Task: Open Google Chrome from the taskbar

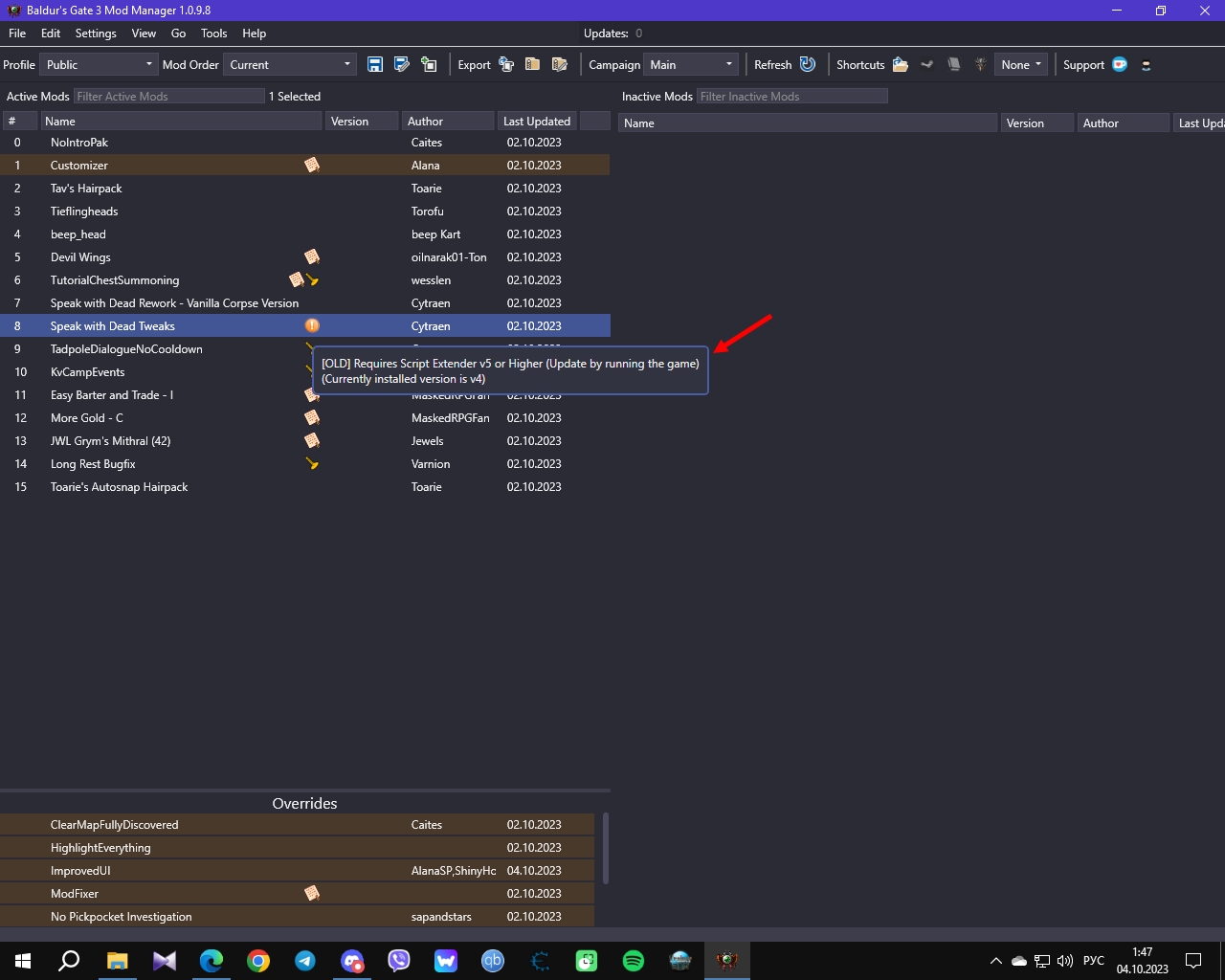Action: (x=258, y=961)
